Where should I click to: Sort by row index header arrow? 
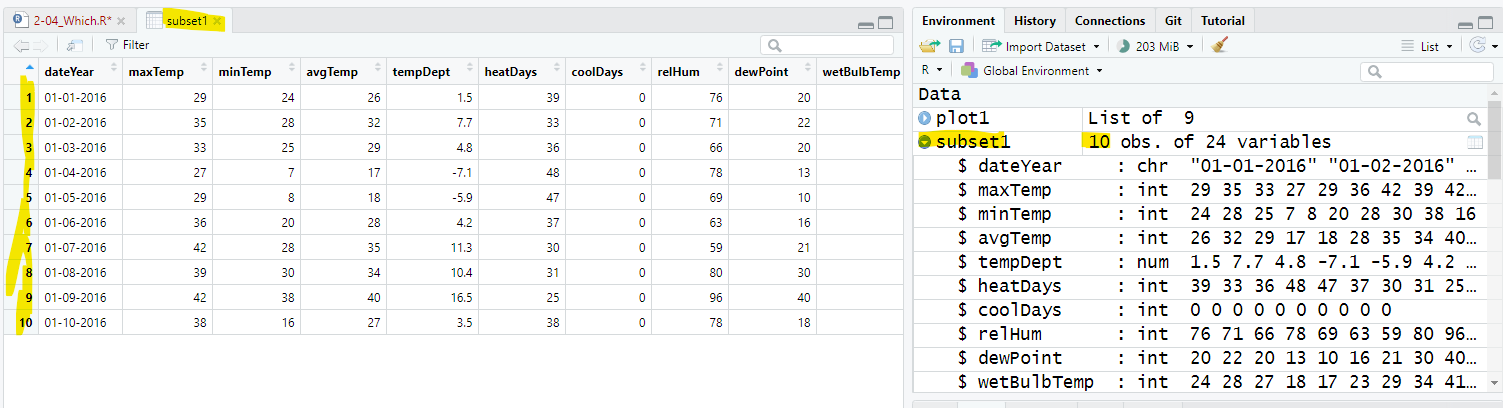coord(29,68)
